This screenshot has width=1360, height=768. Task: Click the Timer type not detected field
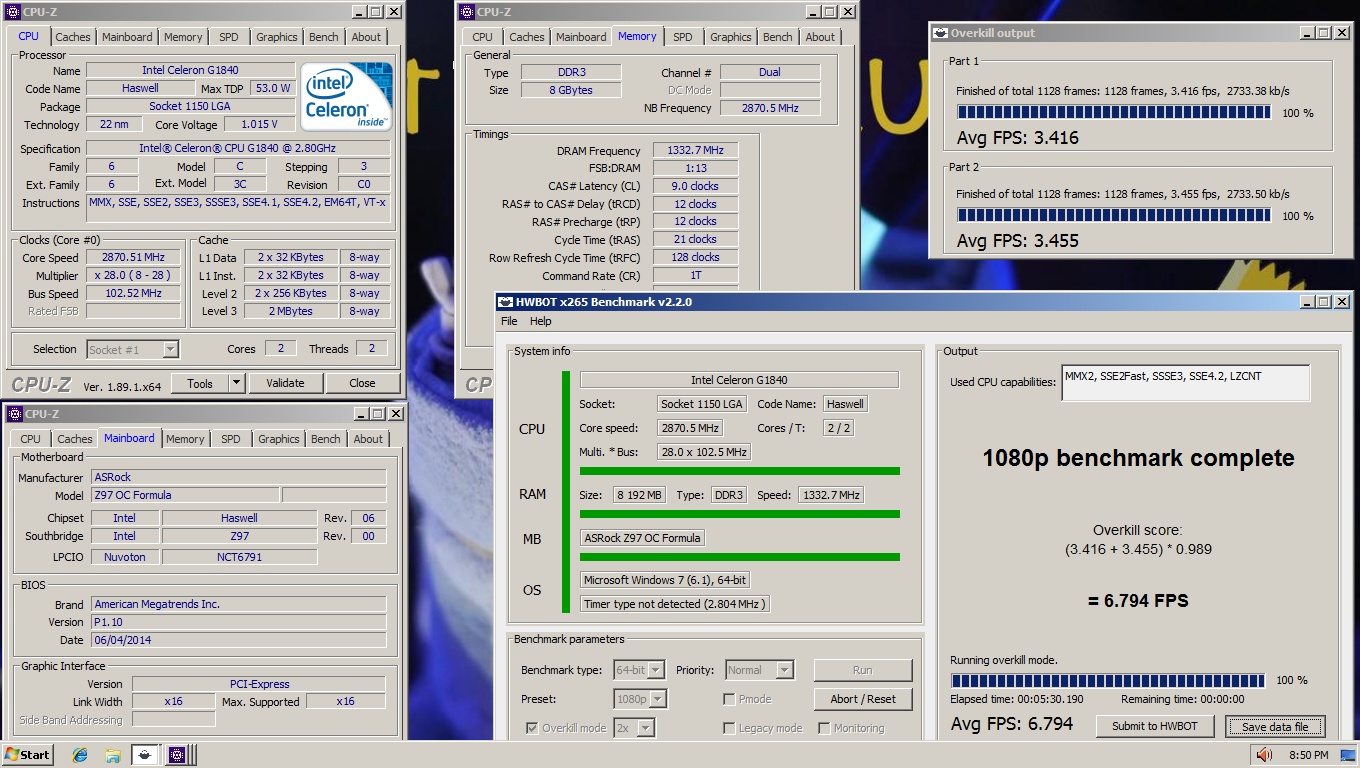675,604
